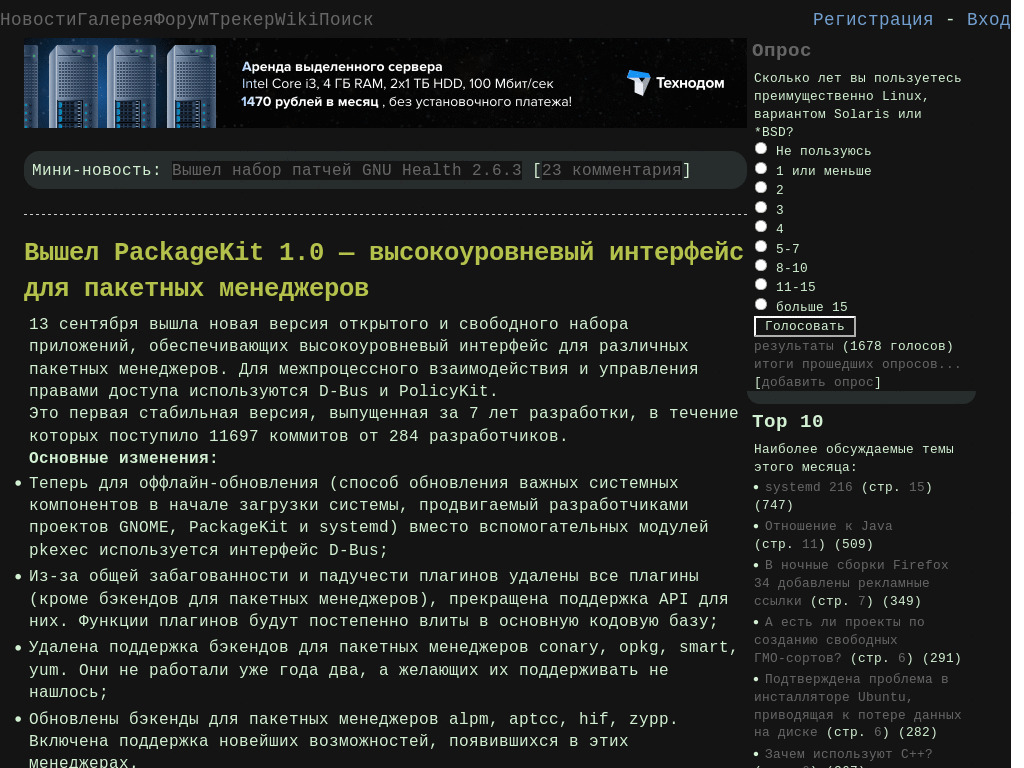Click the server rack image in the ad
This screenshot has width=1024, height=768.
click(x=120, y=84)
